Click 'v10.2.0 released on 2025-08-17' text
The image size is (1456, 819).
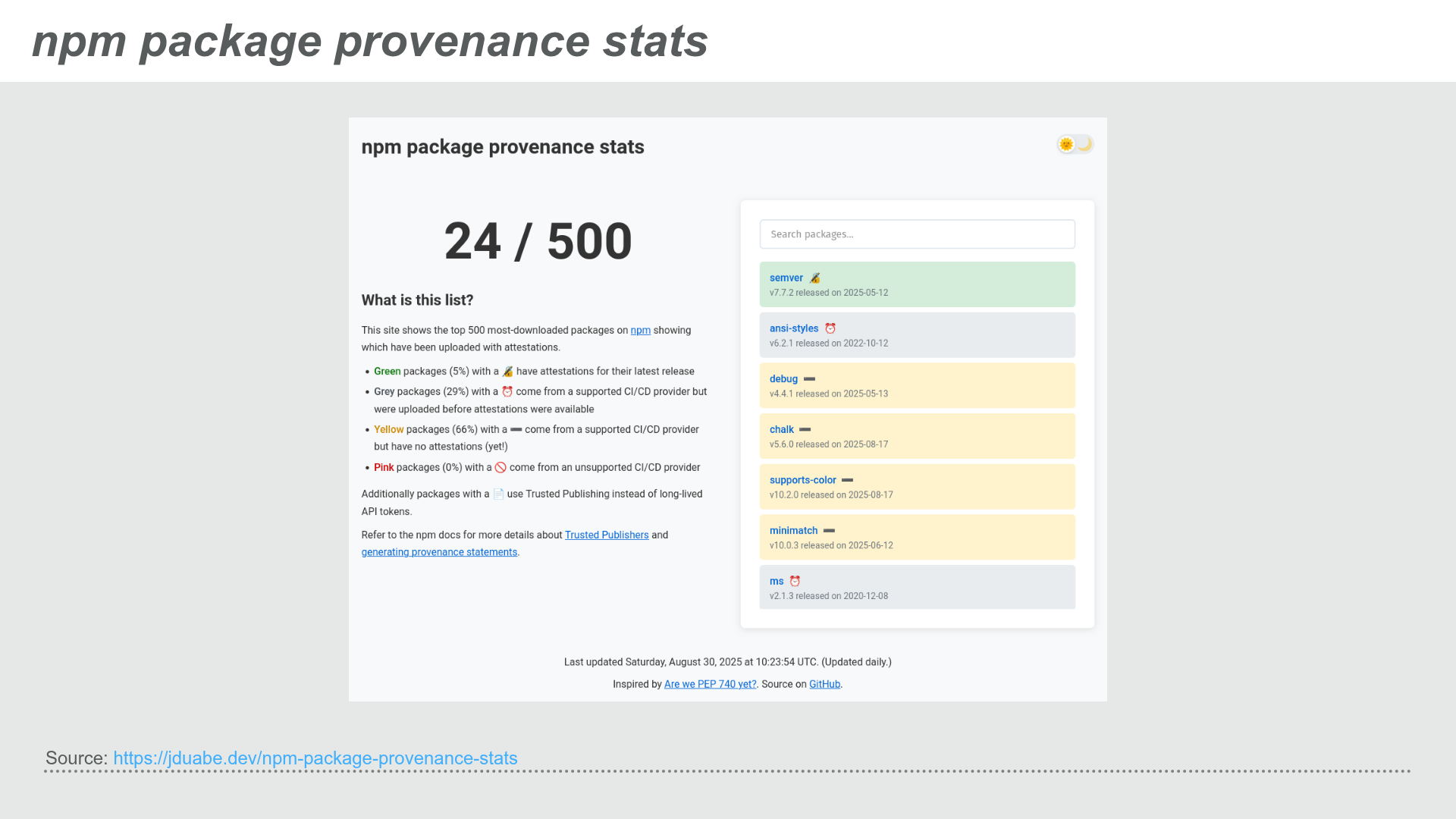point(831,495)
